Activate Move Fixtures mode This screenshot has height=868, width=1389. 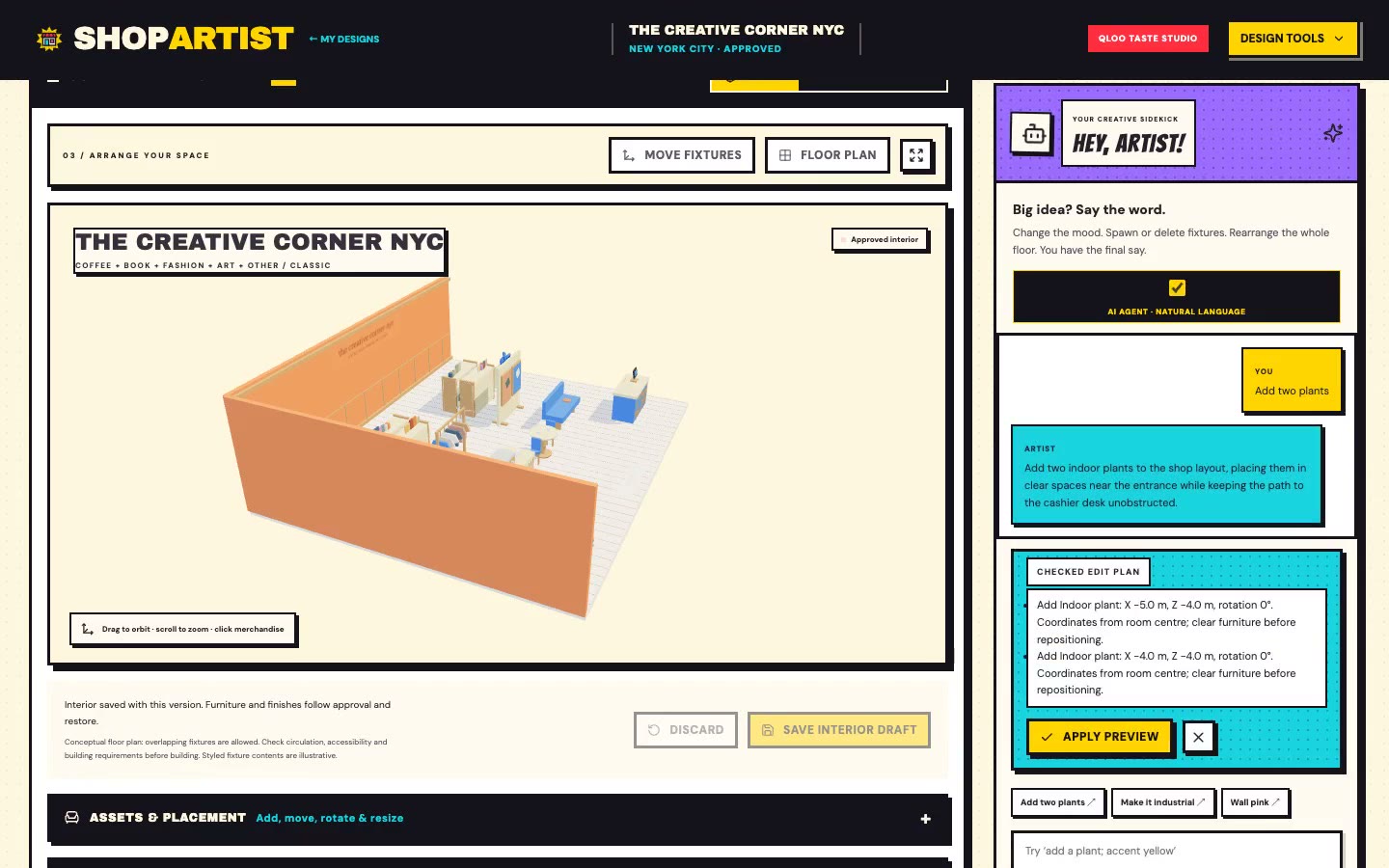click(x=682, y=155)
